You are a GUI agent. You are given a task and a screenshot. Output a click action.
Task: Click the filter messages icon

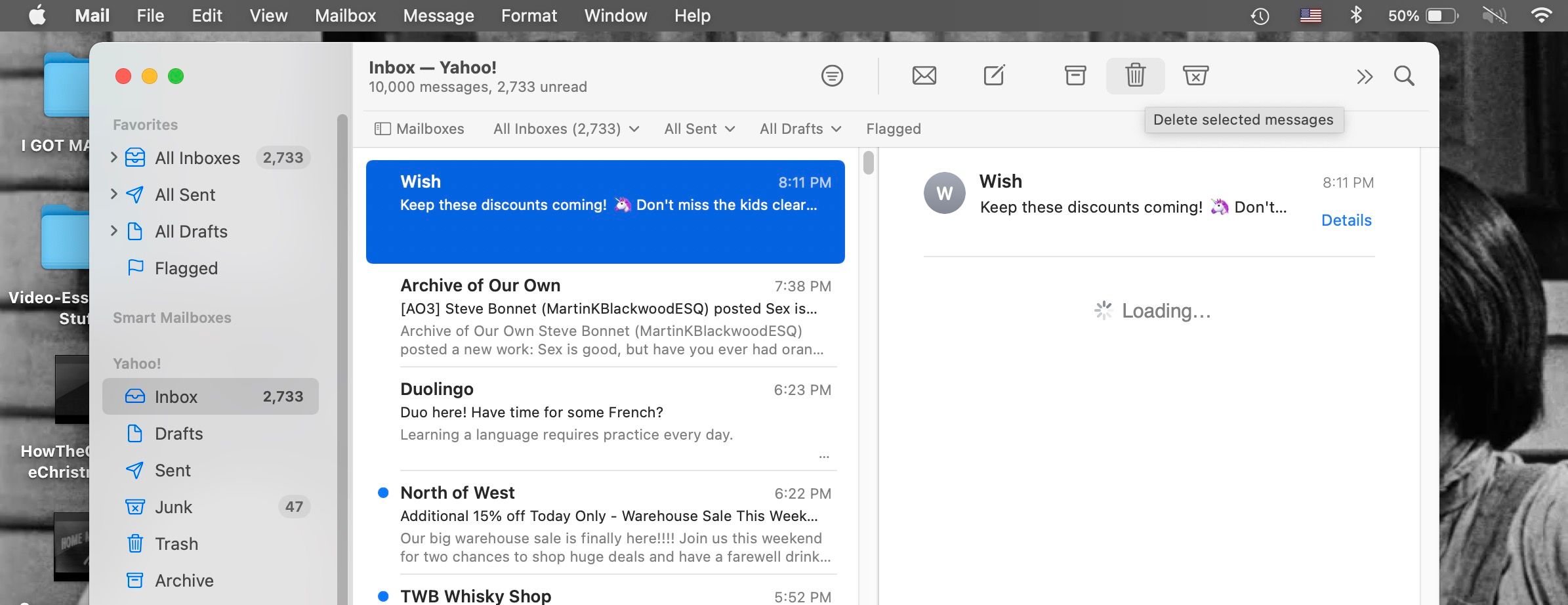[832, 76]
